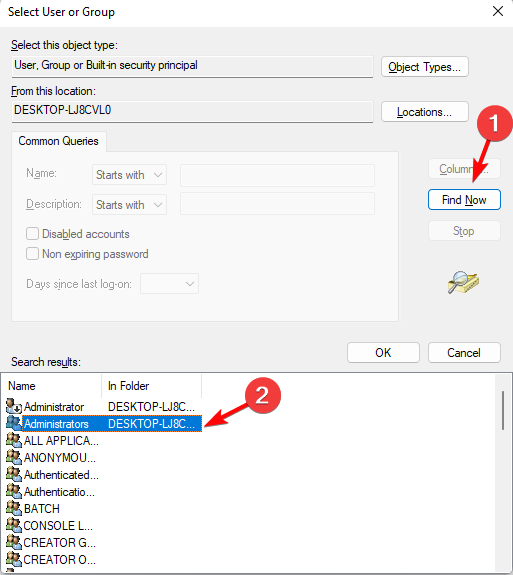
Task: Open the Object Types... dialog
Action: pyautogui.click(x=425, y=67)
